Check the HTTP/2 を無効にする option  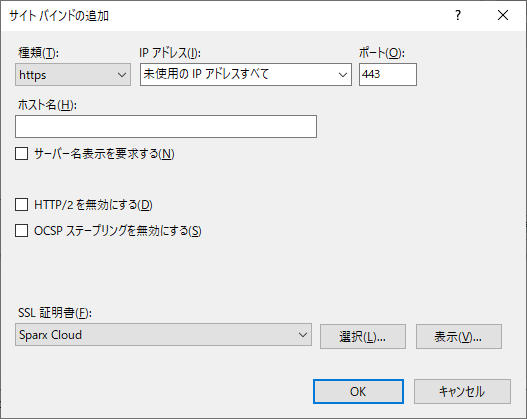(22, 205)
